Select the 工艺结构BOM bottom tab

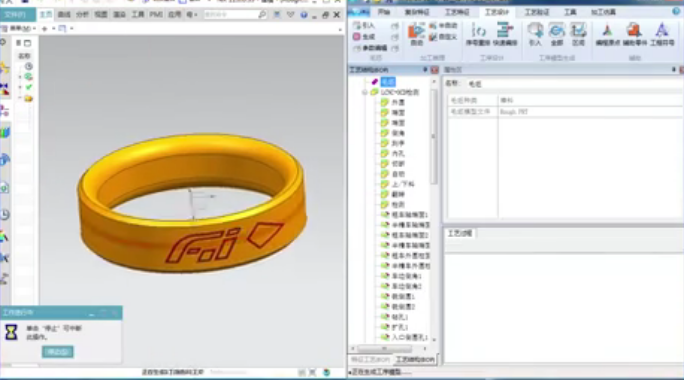pyautogui.click(x=415, y=359)
